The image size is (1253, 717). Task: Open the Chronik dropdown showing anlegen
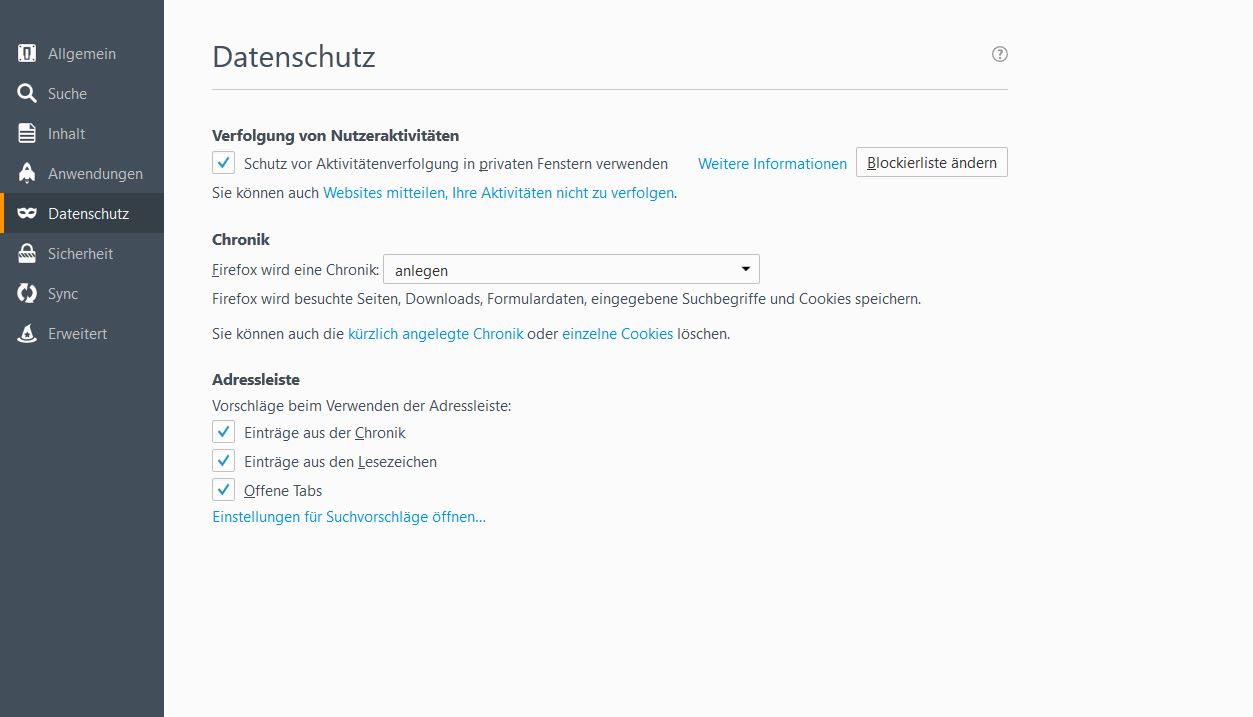pos(571,270)
